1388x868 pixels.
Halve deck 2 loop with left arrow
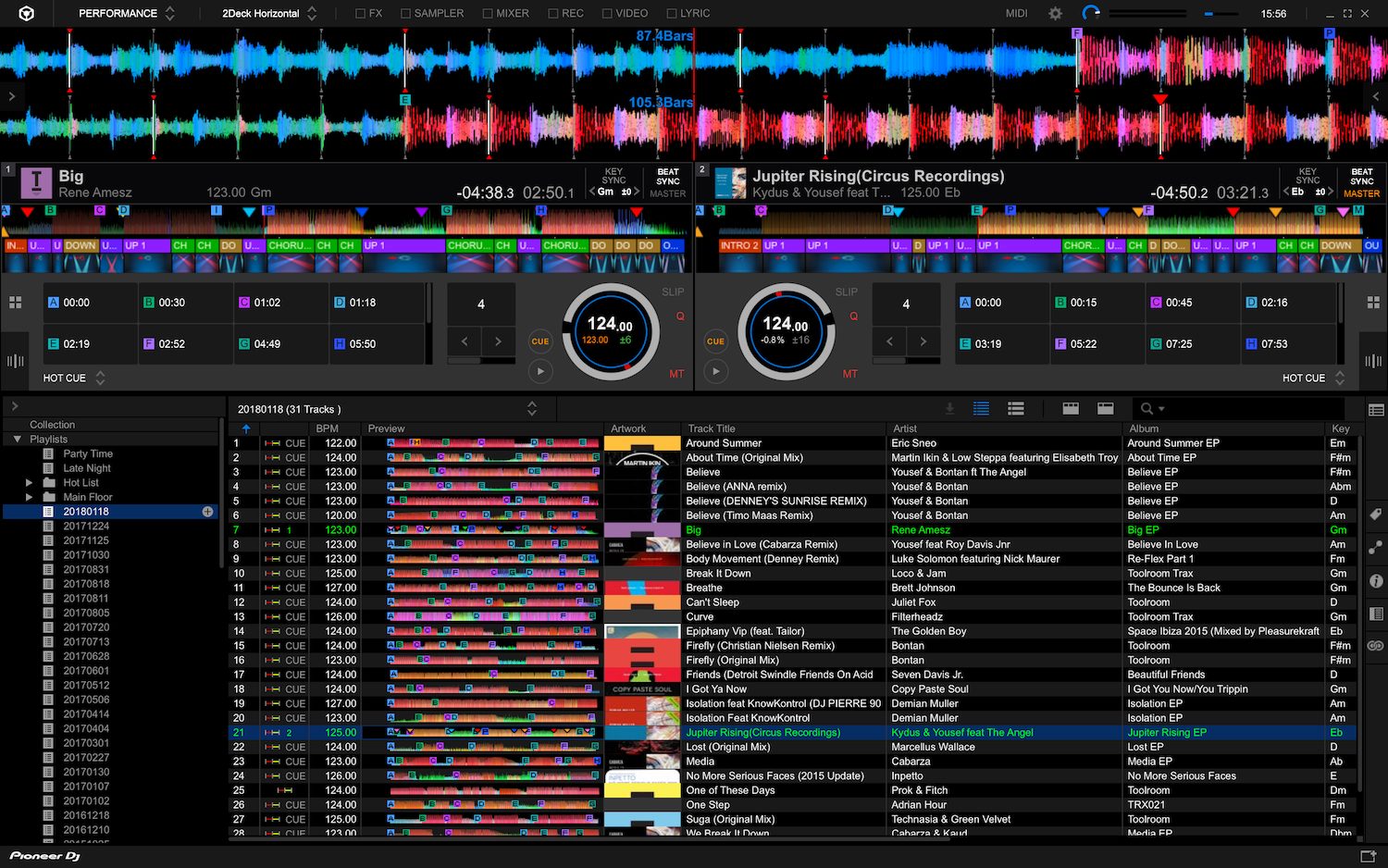[889, 341]
